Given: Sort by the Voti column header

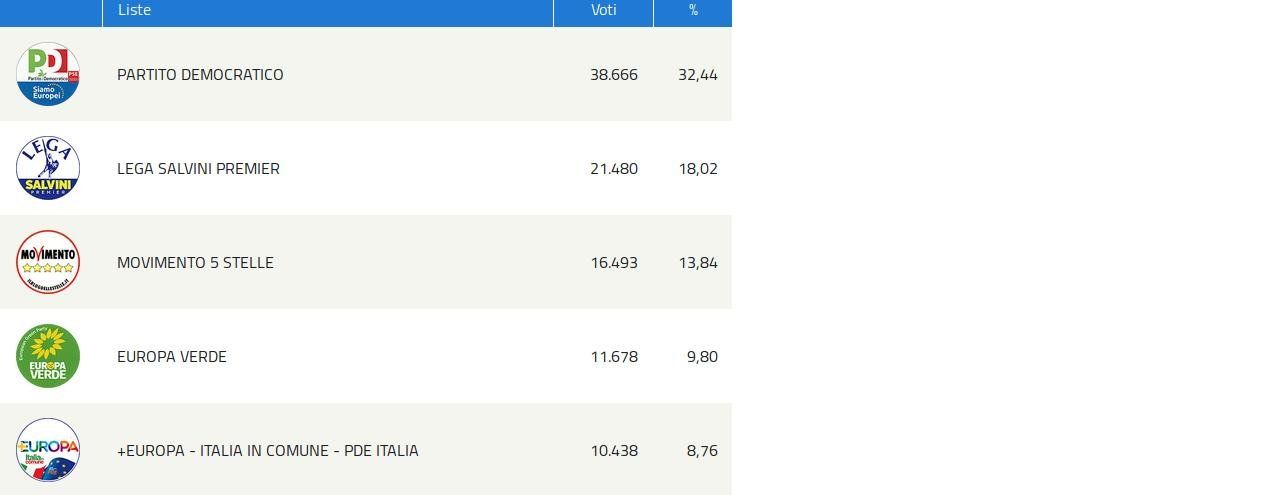Looking at the screenshot, I should coord(603,10).
